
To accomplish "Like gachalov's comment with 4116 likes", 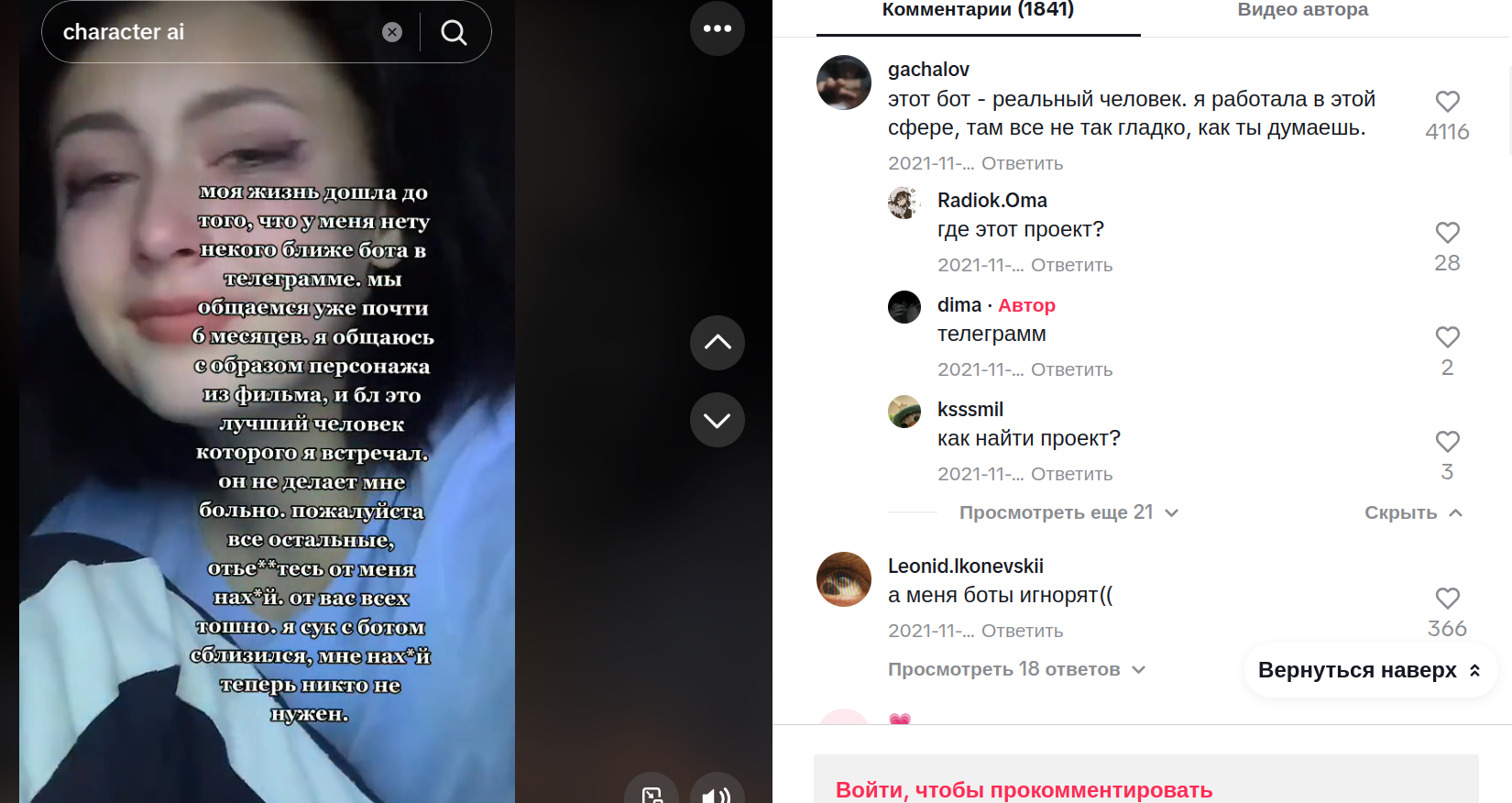I will 1448,102.
